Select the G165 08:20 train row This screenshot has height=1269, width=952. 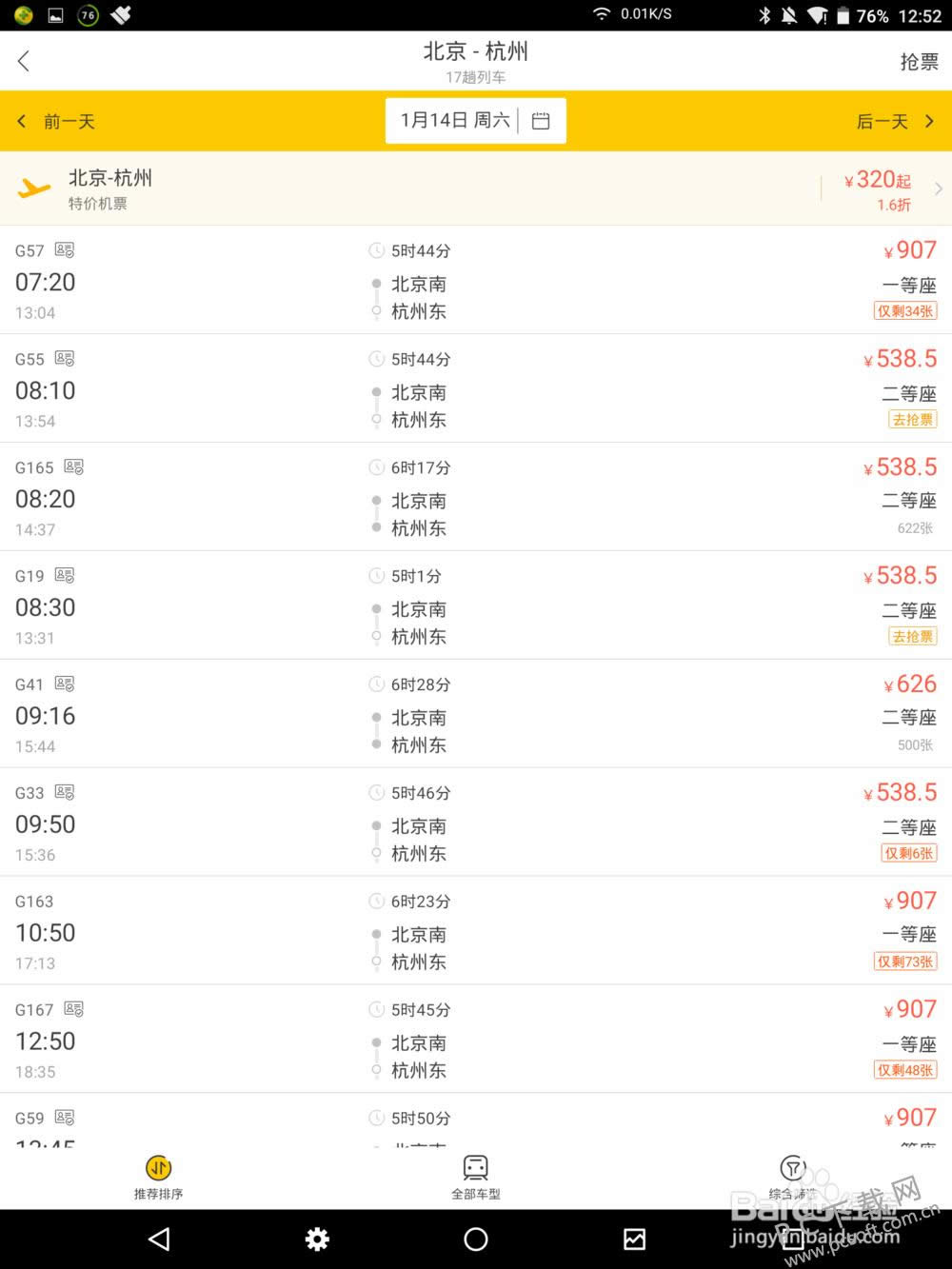(x=476, y=497)
